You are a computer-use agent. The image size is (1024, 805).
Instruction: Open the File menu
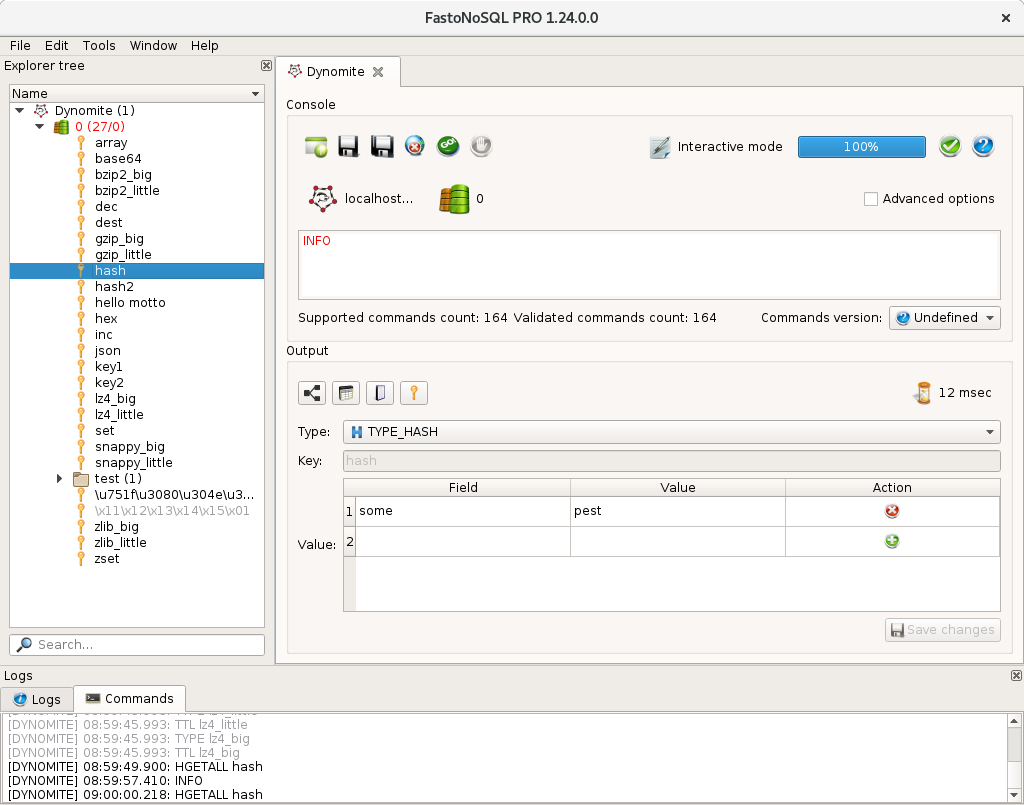20,46
